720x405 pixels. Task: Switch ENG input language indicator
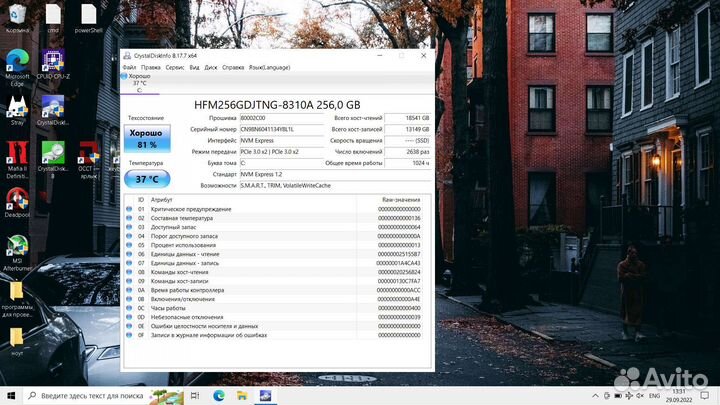(654, 396)
